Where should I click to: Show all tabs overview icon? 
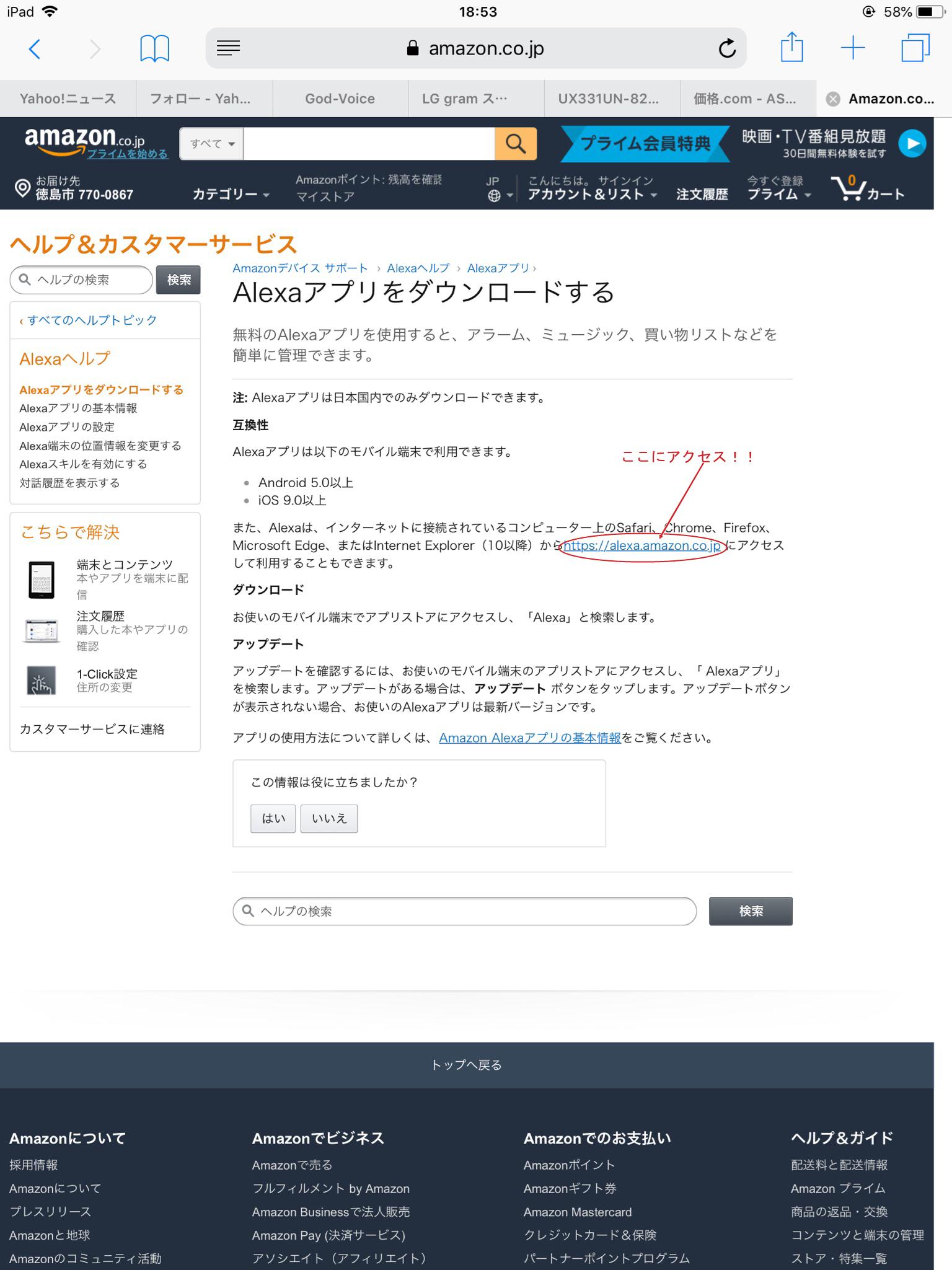pyautogui.click(x=915, y=48)
